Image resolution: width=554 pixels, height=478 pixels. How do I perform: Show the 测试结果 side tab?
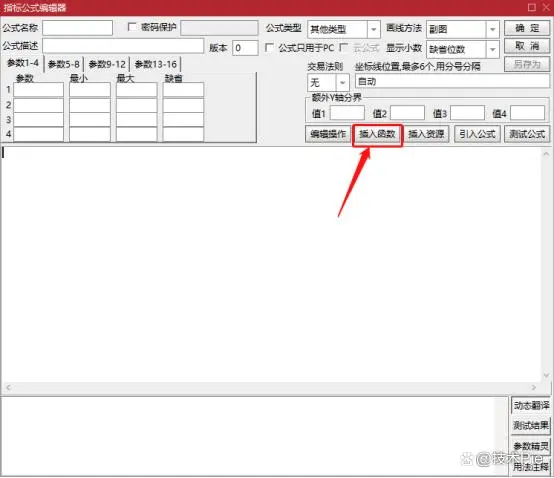click(x=531, y=426)
